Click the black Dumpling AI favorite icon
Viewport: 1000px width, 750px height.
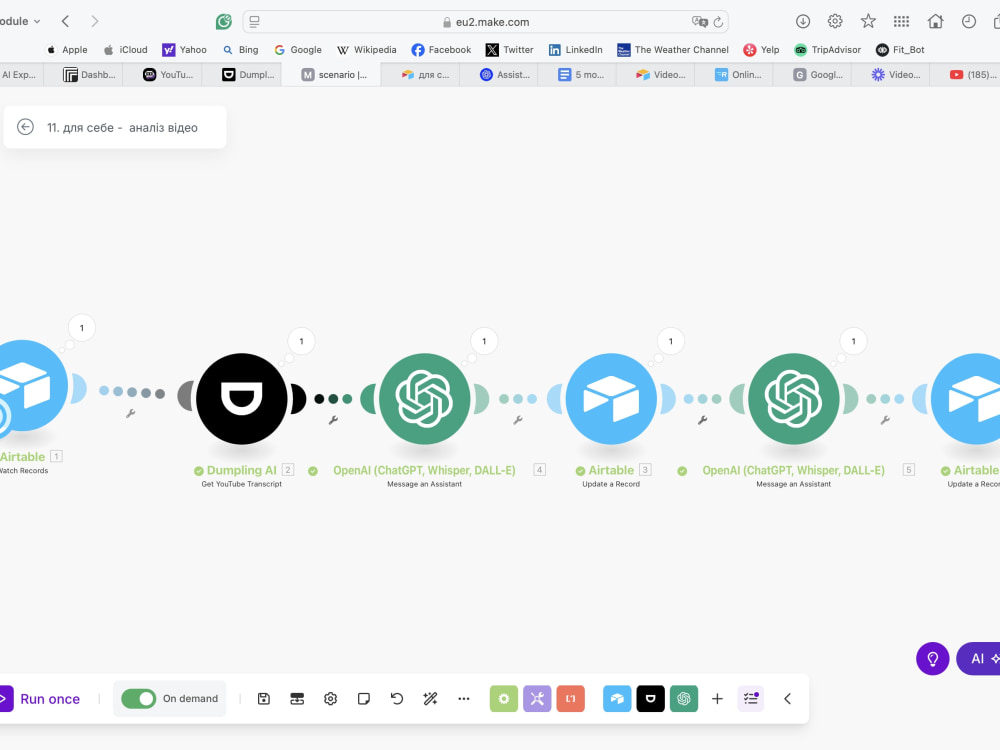click(651, 699)
